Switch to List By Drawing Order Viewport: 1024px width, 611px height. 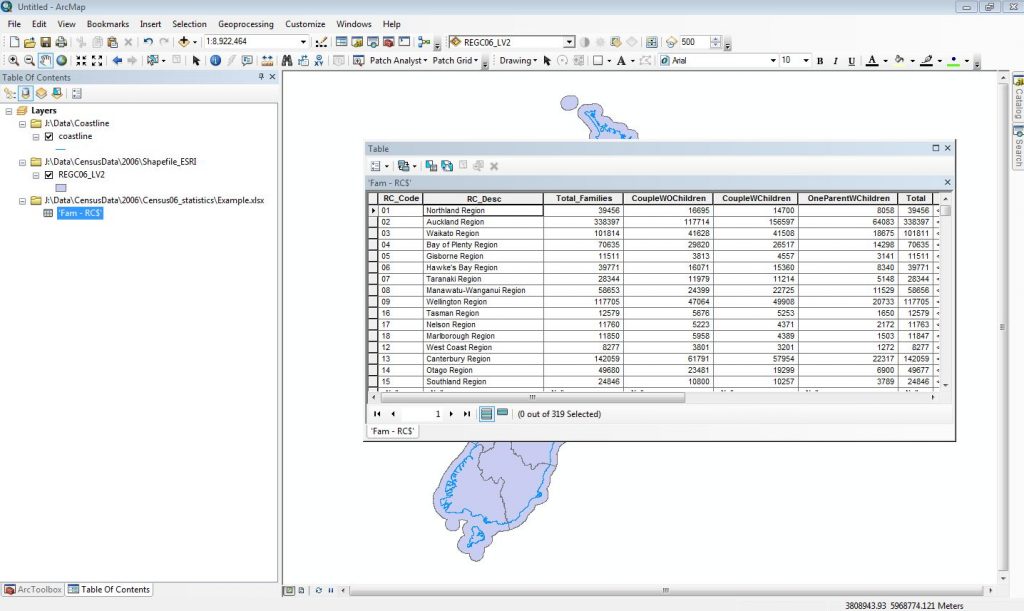coord(10,93)
